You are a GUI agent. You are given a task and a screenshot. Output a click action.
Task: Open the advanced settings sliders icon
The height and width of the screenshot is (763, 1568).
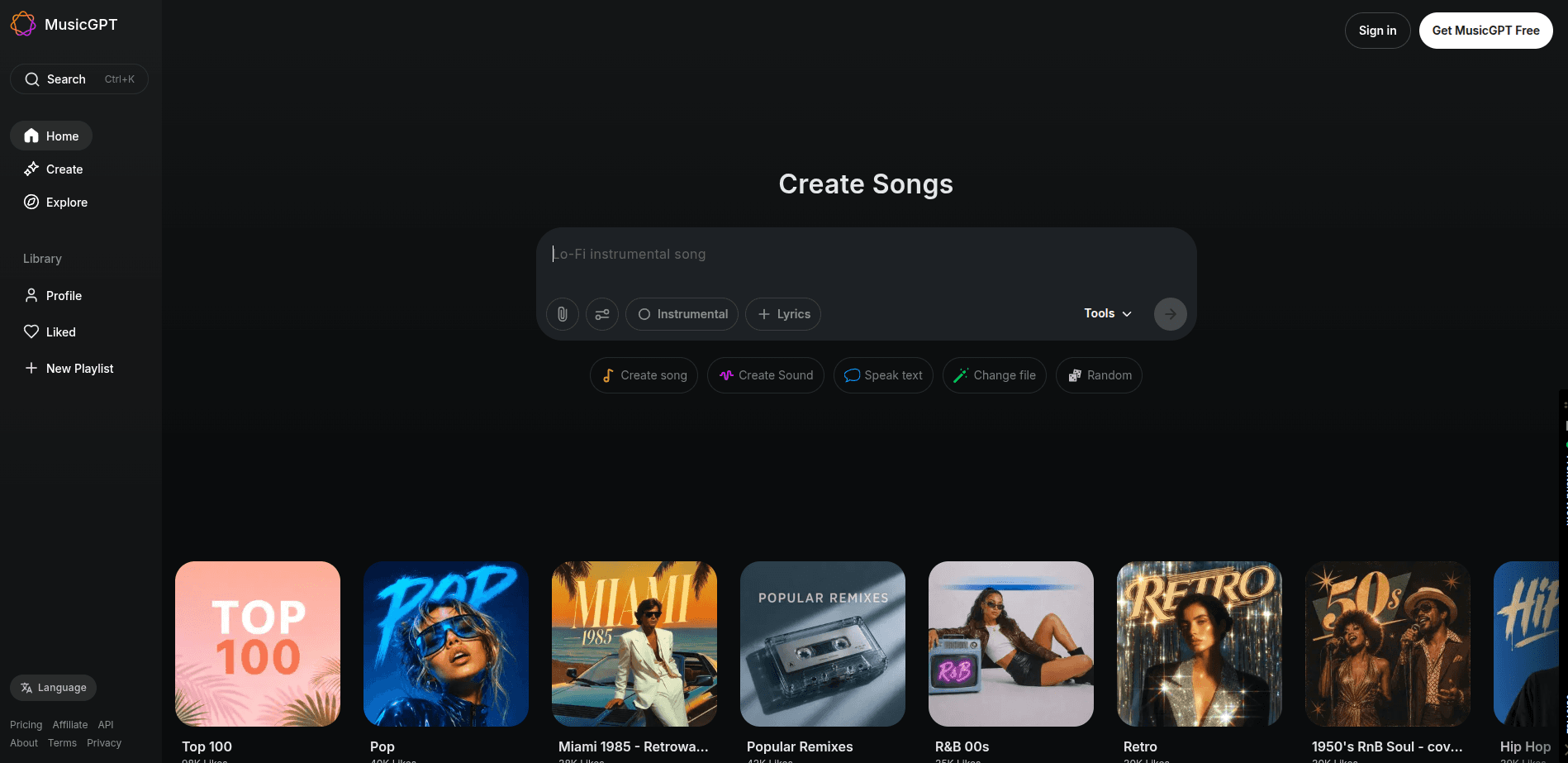click(x=602, y=314)
